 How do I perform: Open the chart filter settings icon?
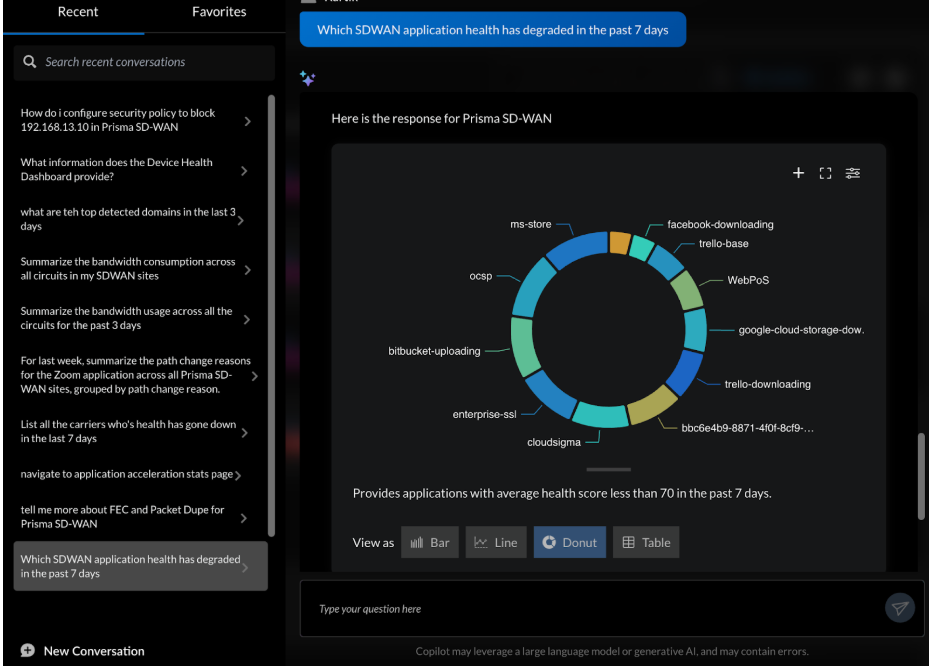852,173
